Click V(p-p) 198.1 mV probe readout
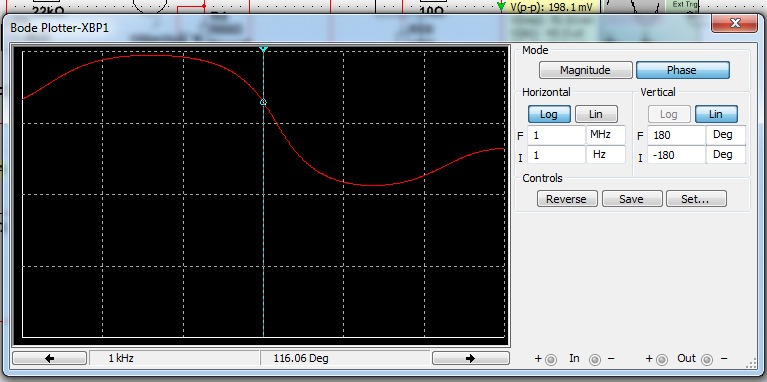This screenshot has height=382, width=767. point(551,7)
